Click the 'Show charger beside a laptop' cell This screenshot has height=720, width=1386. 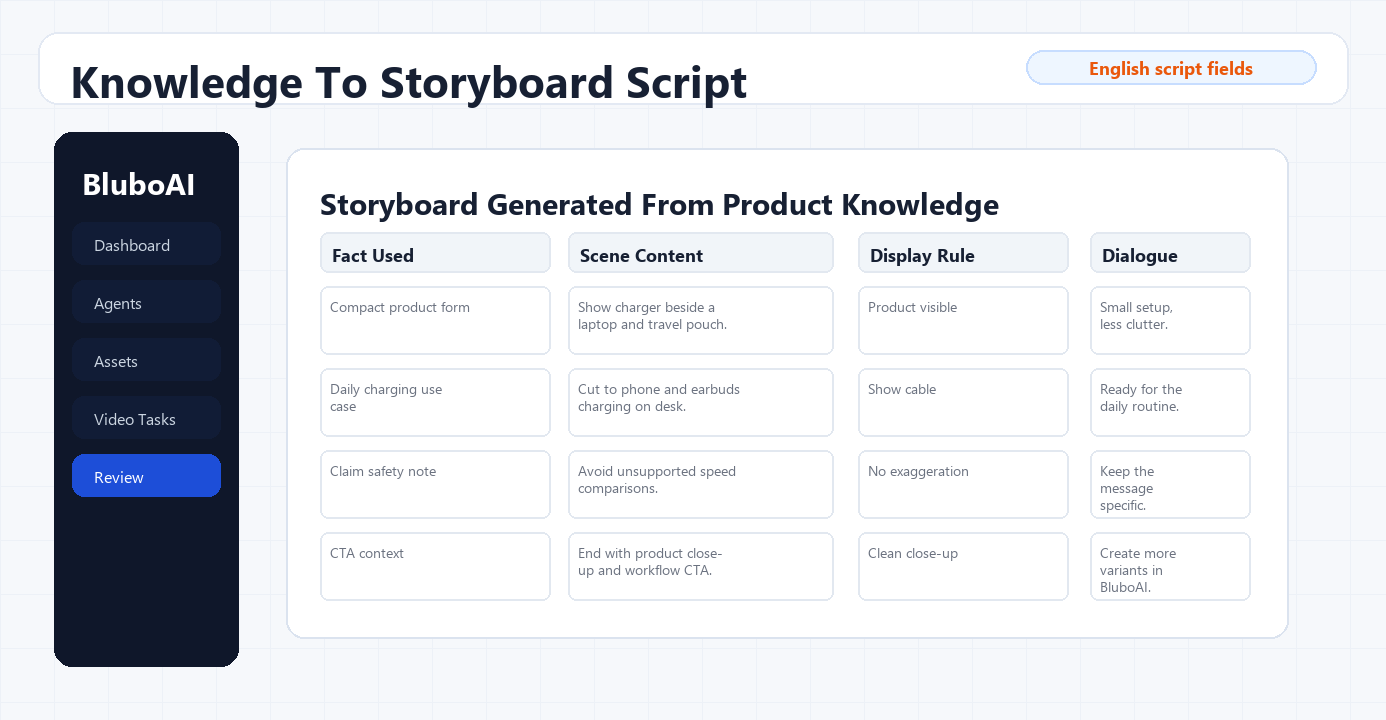point(700,321)
